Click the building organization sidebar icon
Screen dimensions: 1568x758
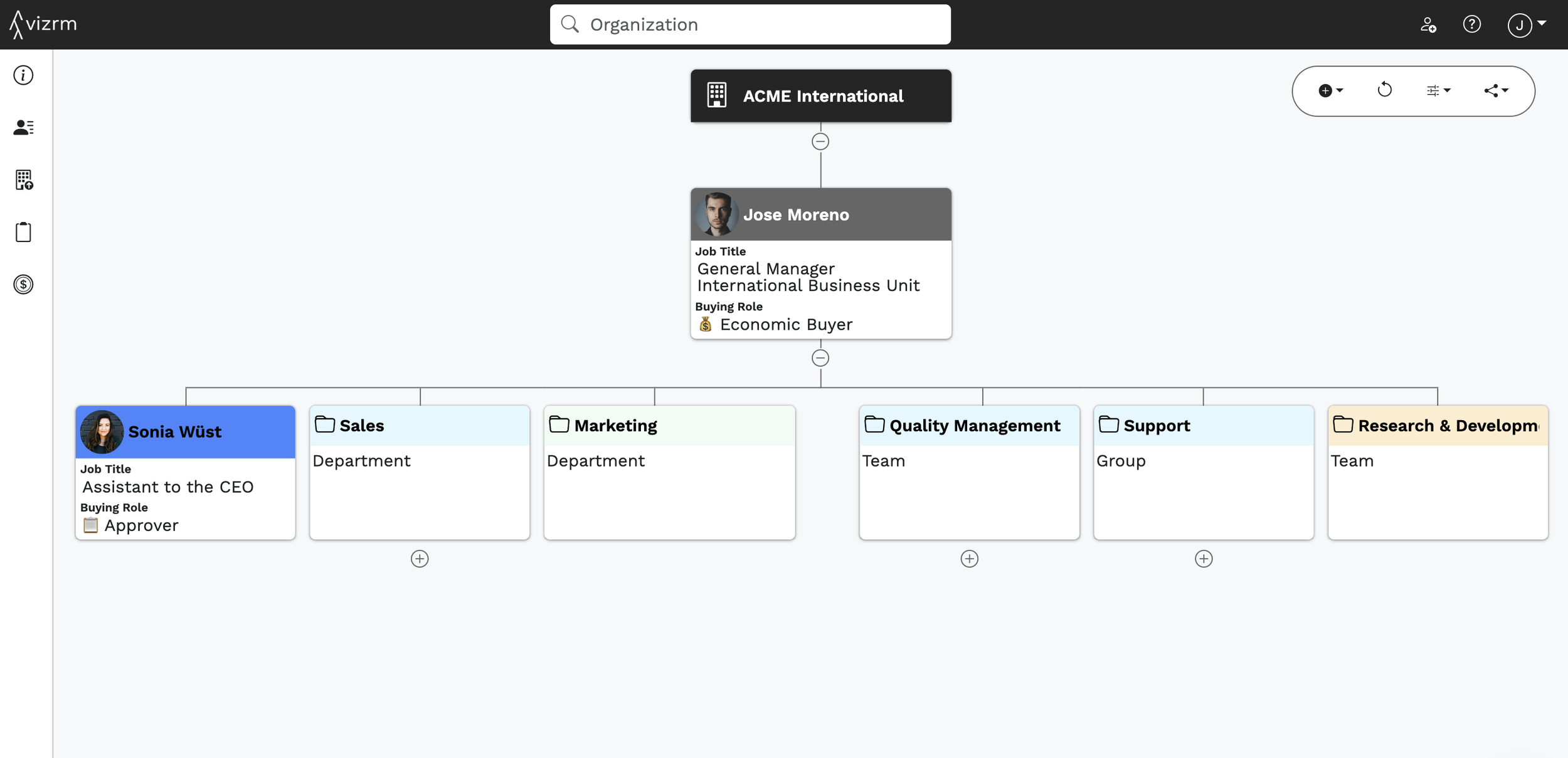pos(23,180)
